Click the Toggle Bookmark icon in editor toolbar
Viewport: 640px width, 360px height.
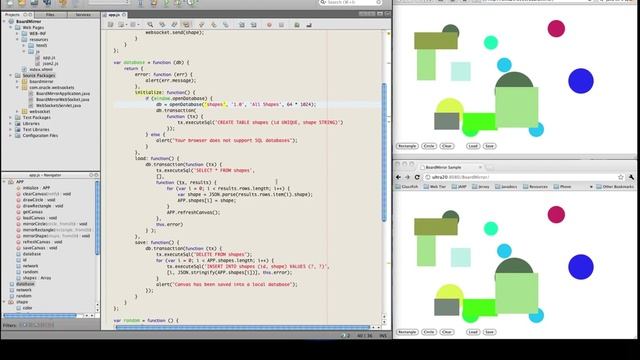click(x=226, y=25)
